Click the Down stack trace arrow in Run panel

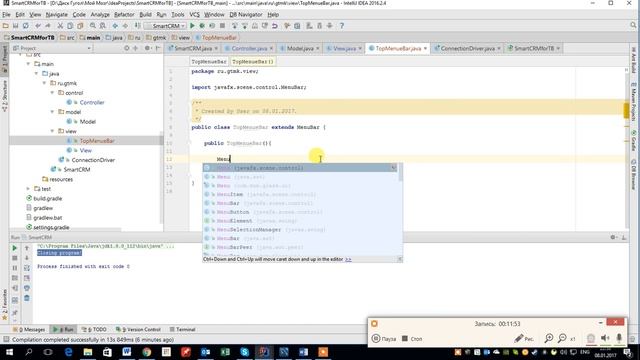click(27, 258)
